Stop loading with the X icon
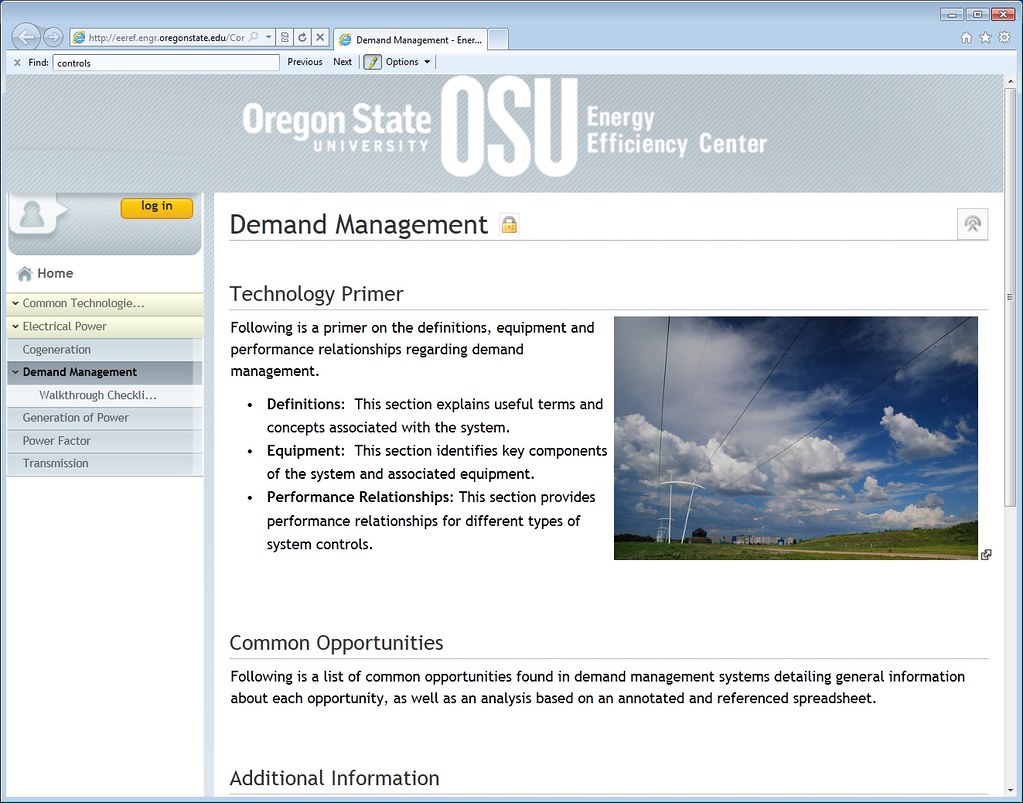 pyautogui.click(x=320, y=38)
